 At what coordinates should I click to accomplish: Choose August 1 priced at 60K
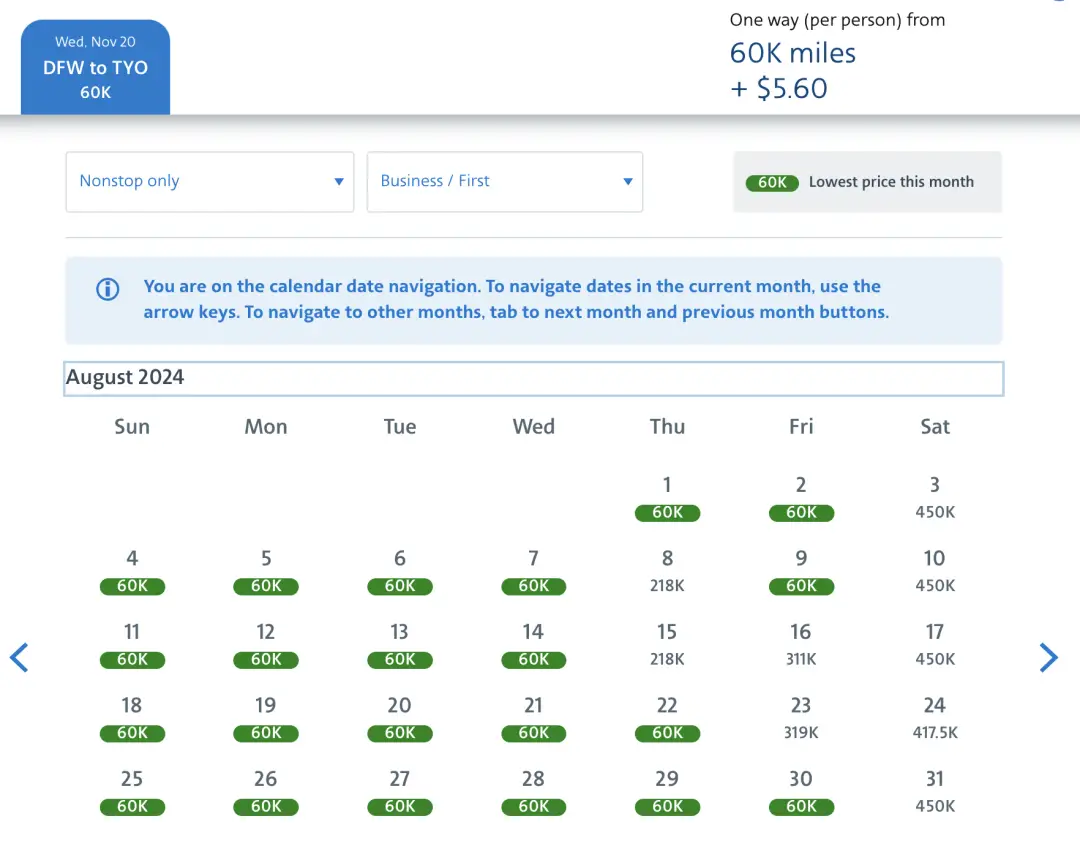point(667,498)
